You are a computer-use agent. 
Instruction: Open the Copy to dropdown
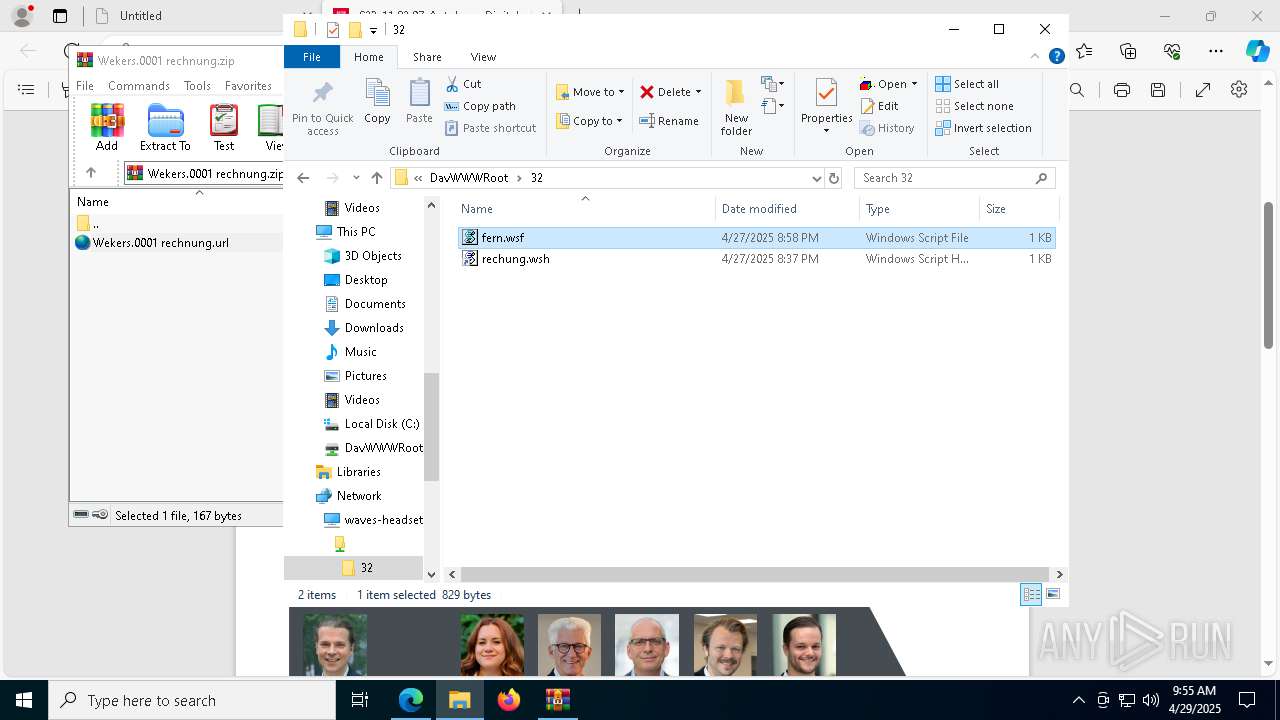click(x=590, y=121)
